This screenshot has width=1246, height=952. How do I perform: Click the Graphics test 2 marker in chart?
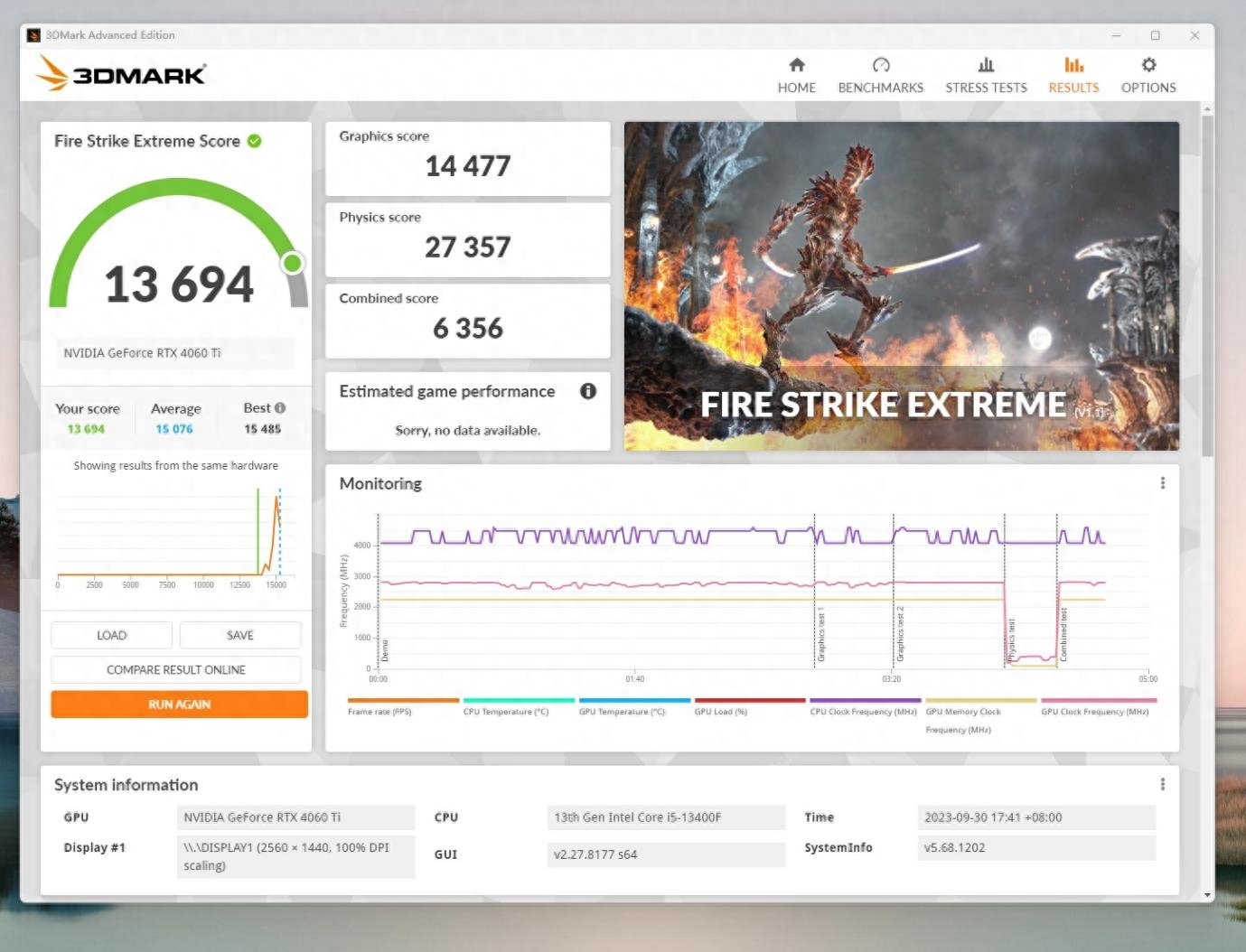(900, 635)
